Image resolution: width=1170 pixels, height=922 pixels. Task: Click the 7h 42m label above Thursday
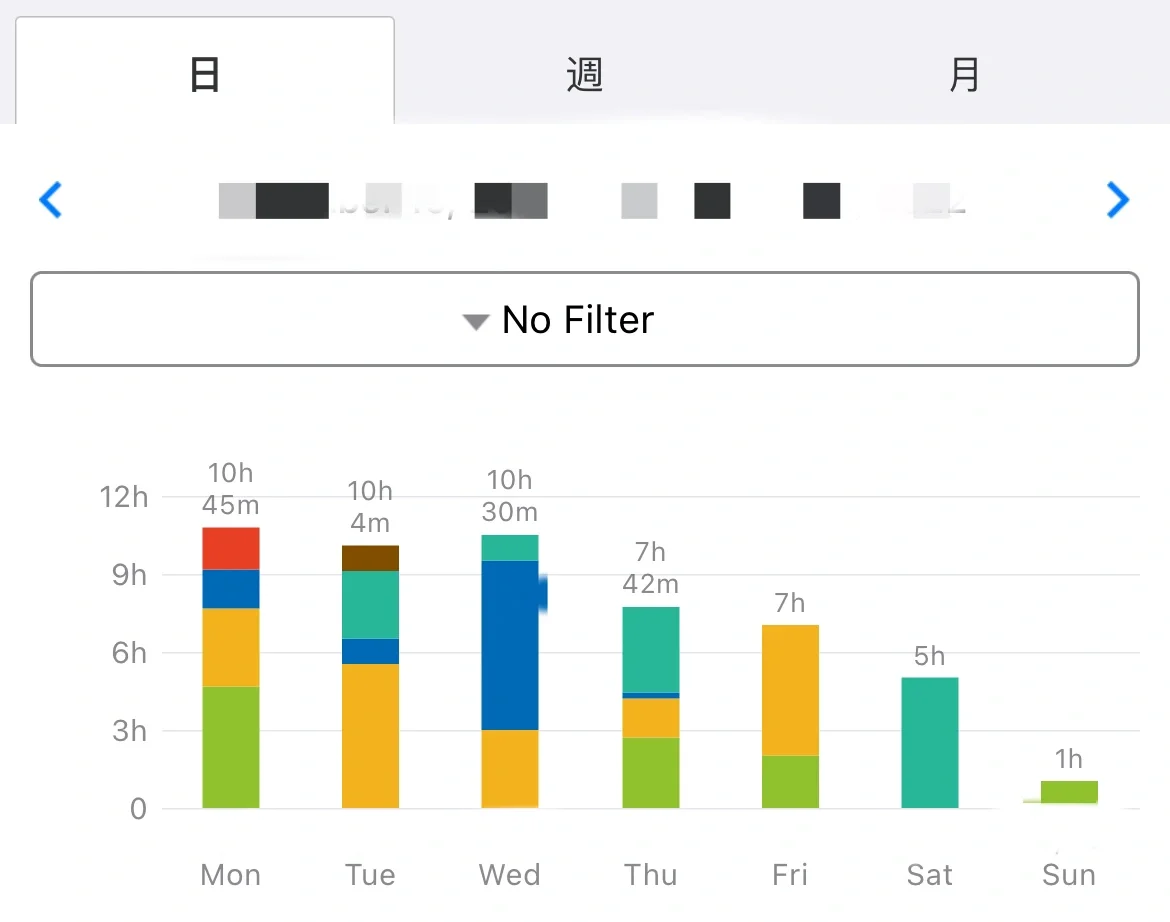click(x=651, y=568)
